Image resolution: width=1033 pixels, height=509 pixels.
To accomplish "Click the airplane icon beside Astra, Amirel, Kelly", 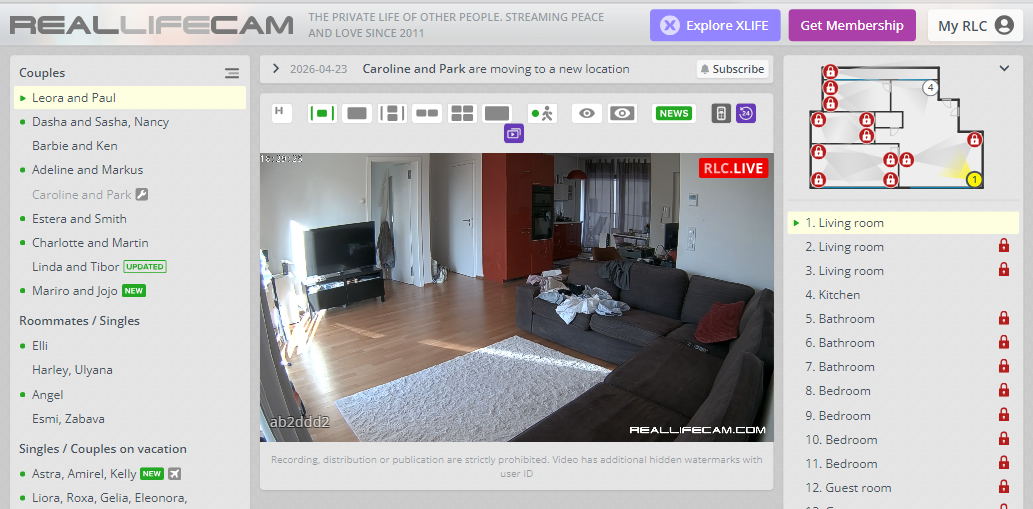I will tap(174, 473).
